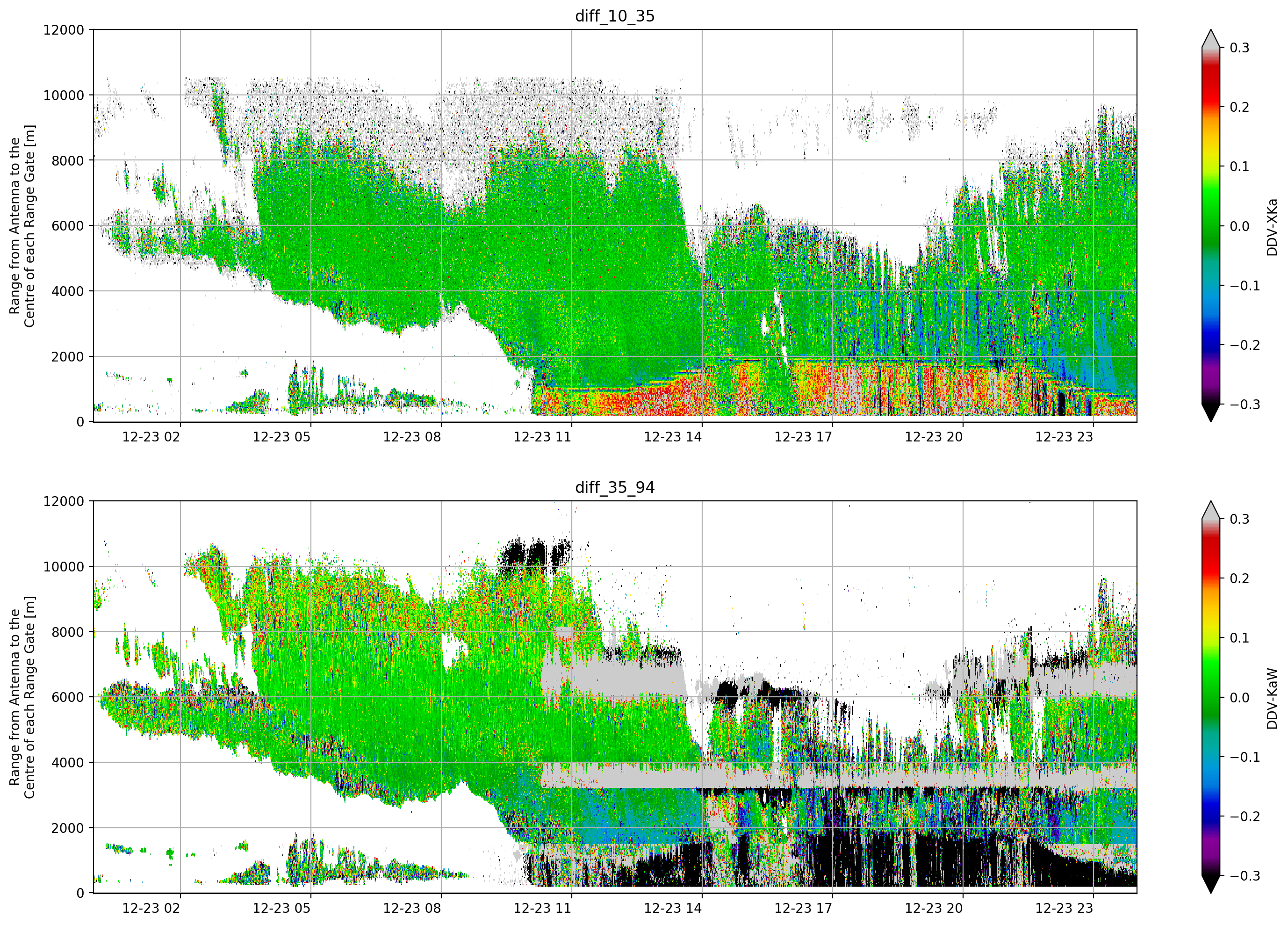Image resolution: width=1288 pixels, height=925 pixels.
Task: Click the diff_35_94 plot title
Action: coord(614,487)
